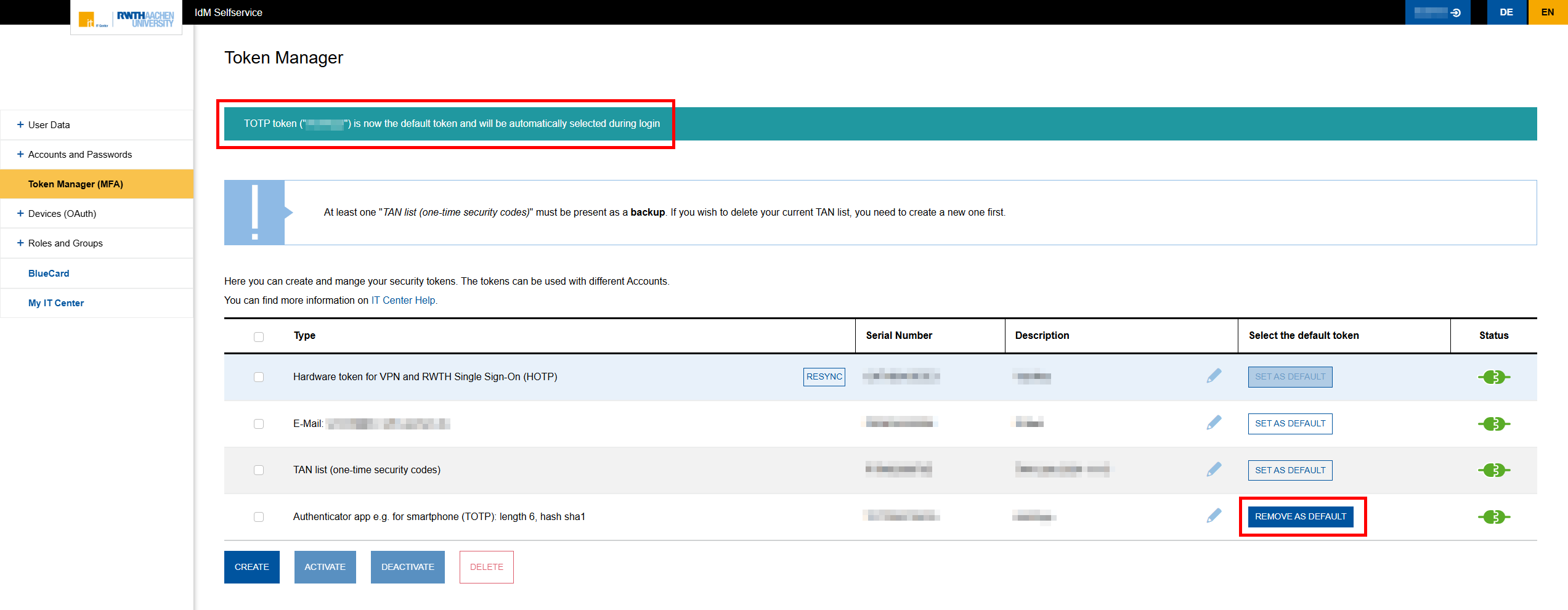
Task: Expand the Roles and Groups section
Action: tap(65, 243)
